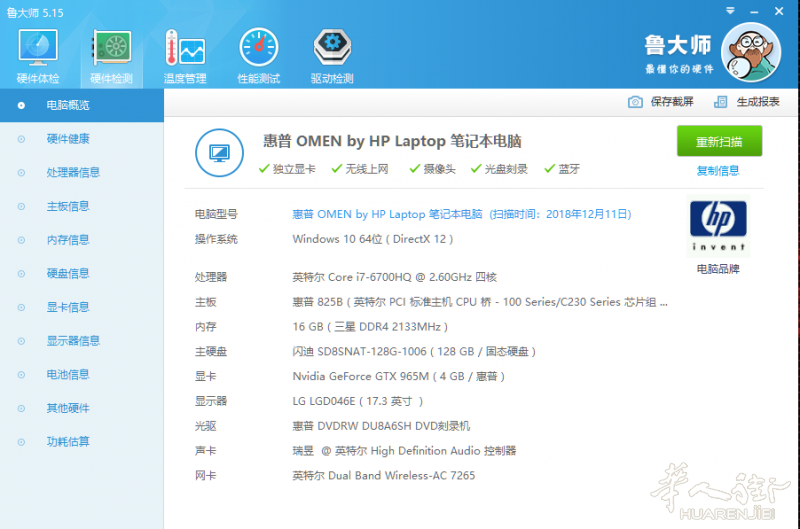Click the 闪迪 SD8SNAT-128G disk value
800x529 pixels.
[414, 351]
